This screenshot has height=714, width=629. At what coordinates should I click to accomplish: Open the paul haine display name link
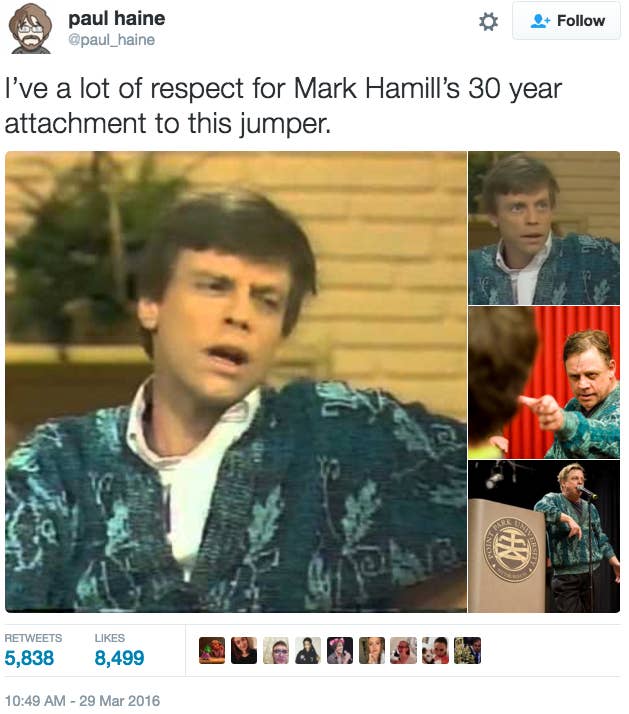(117, 19)
